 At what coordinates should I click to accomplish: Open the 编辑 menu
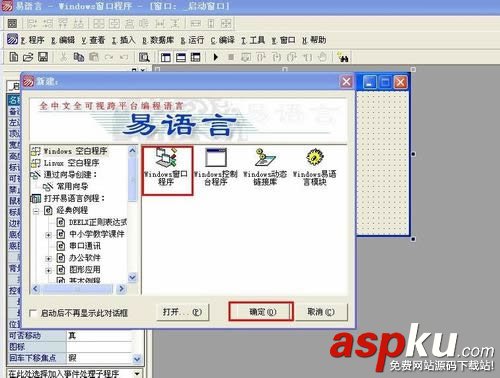63,40
